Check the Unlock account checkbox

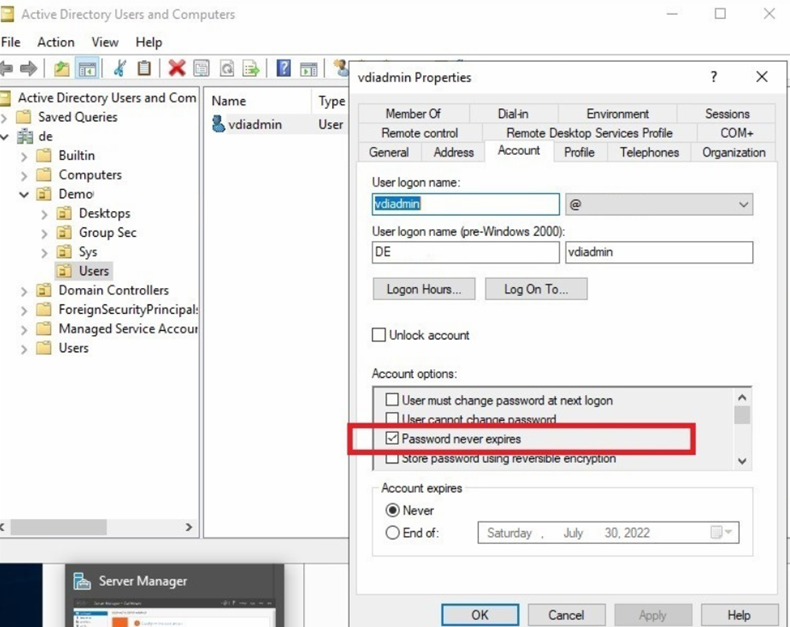pos(379,335)
